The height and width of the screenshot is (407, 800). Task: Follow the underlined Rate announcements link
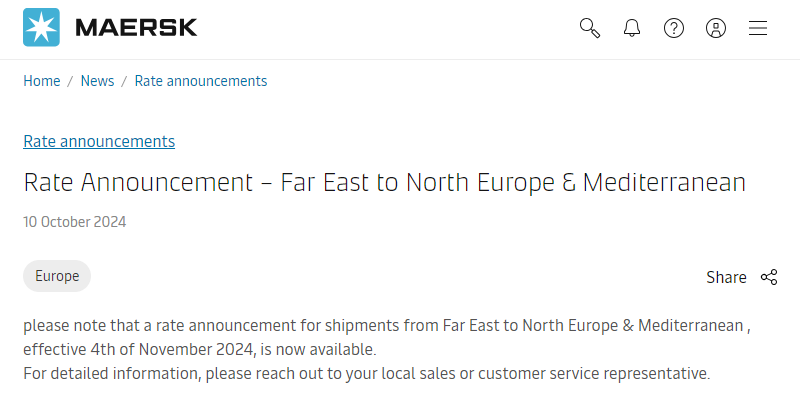99,141
